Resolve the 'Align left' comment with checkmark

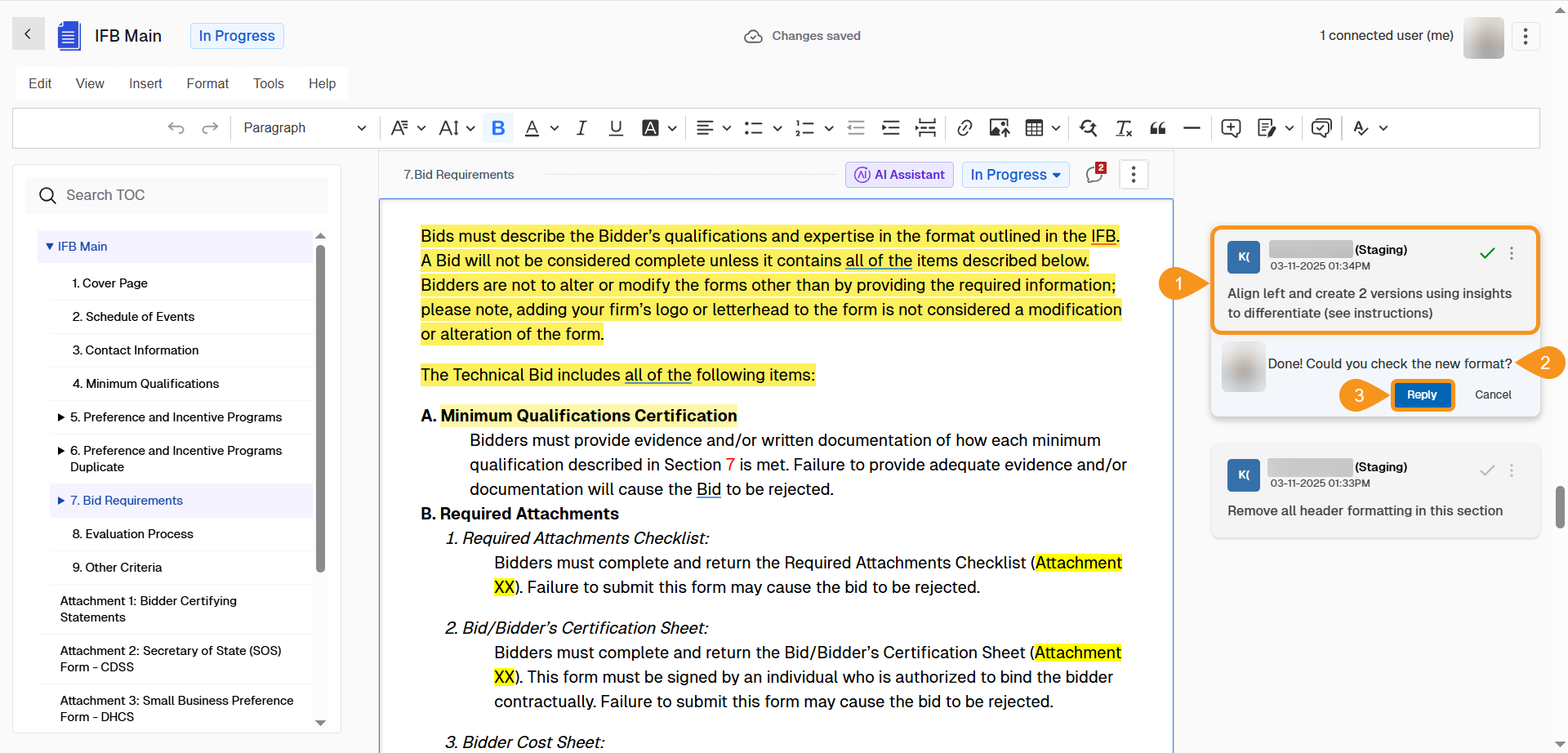tap(1487, 253)
